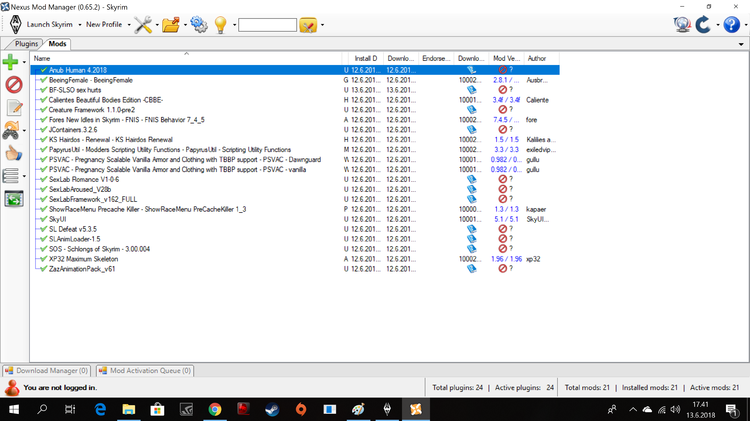Screen dimensions: 750x421
Task: Open the add mod plus dropdown arrow
Action: pyautogui.click(x=24, y=62)
